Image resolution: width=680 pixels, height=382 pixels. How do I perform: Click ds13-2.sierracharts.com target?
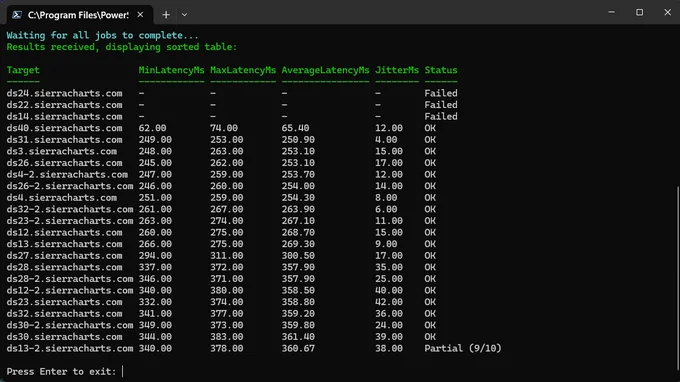(x=70, y=349)
